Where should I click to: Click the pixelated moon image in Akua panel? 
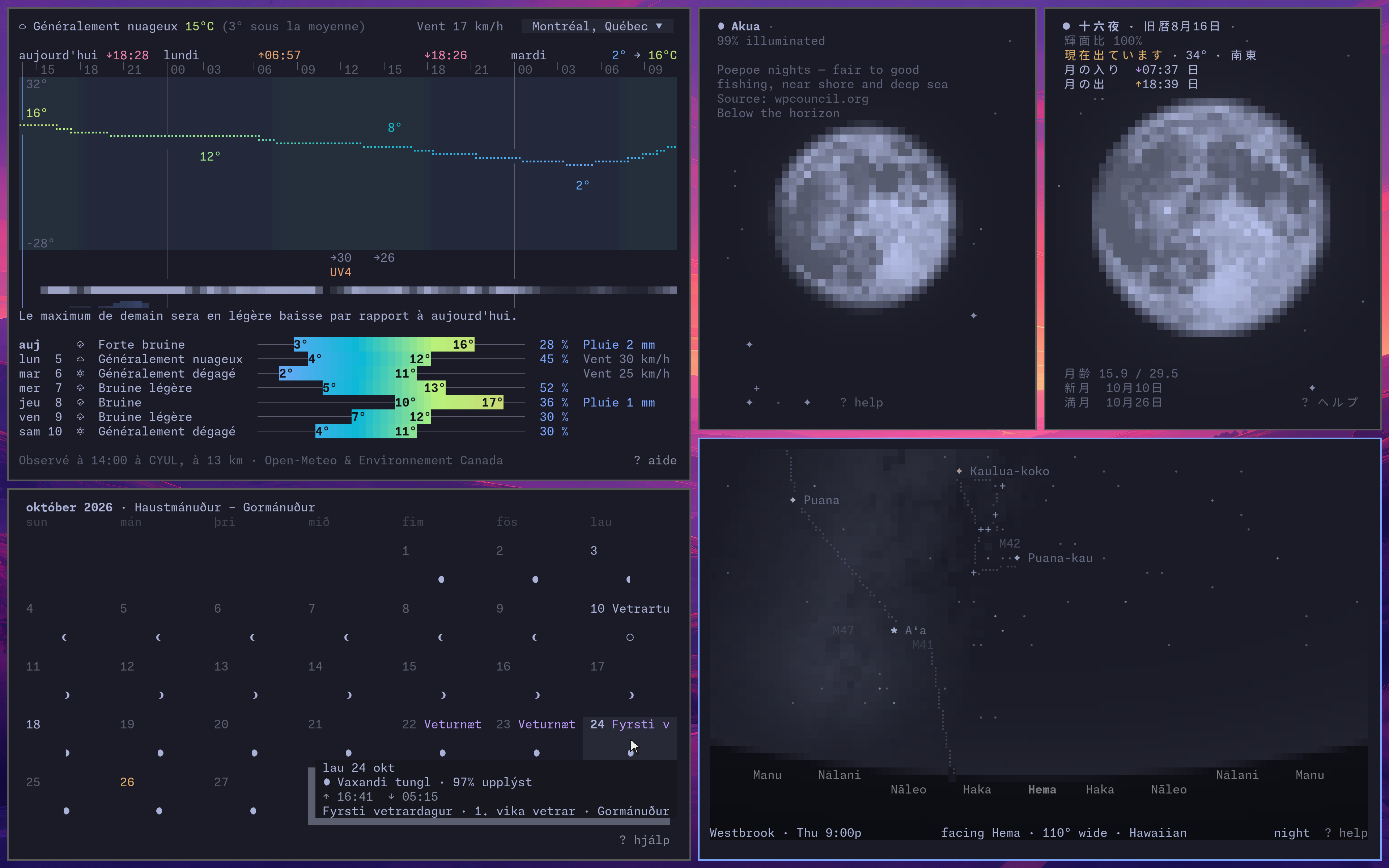865,218
